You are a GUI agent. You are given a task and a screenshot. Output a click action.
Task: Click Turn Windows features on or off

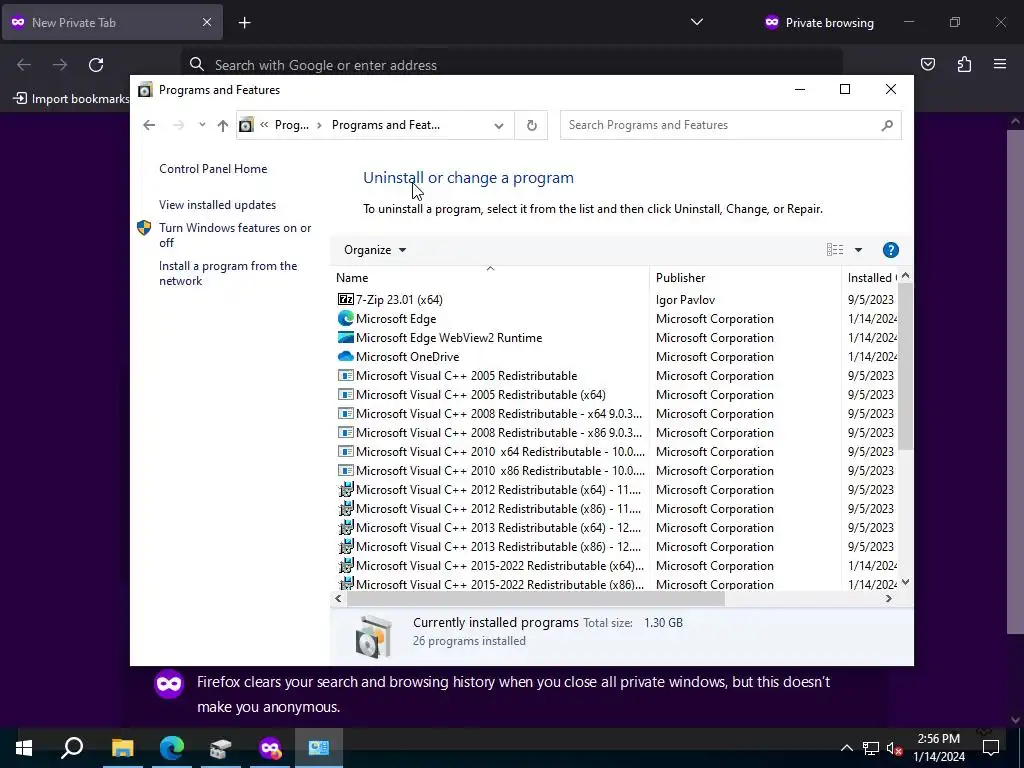pyautogui.click(x=235, y=235)
